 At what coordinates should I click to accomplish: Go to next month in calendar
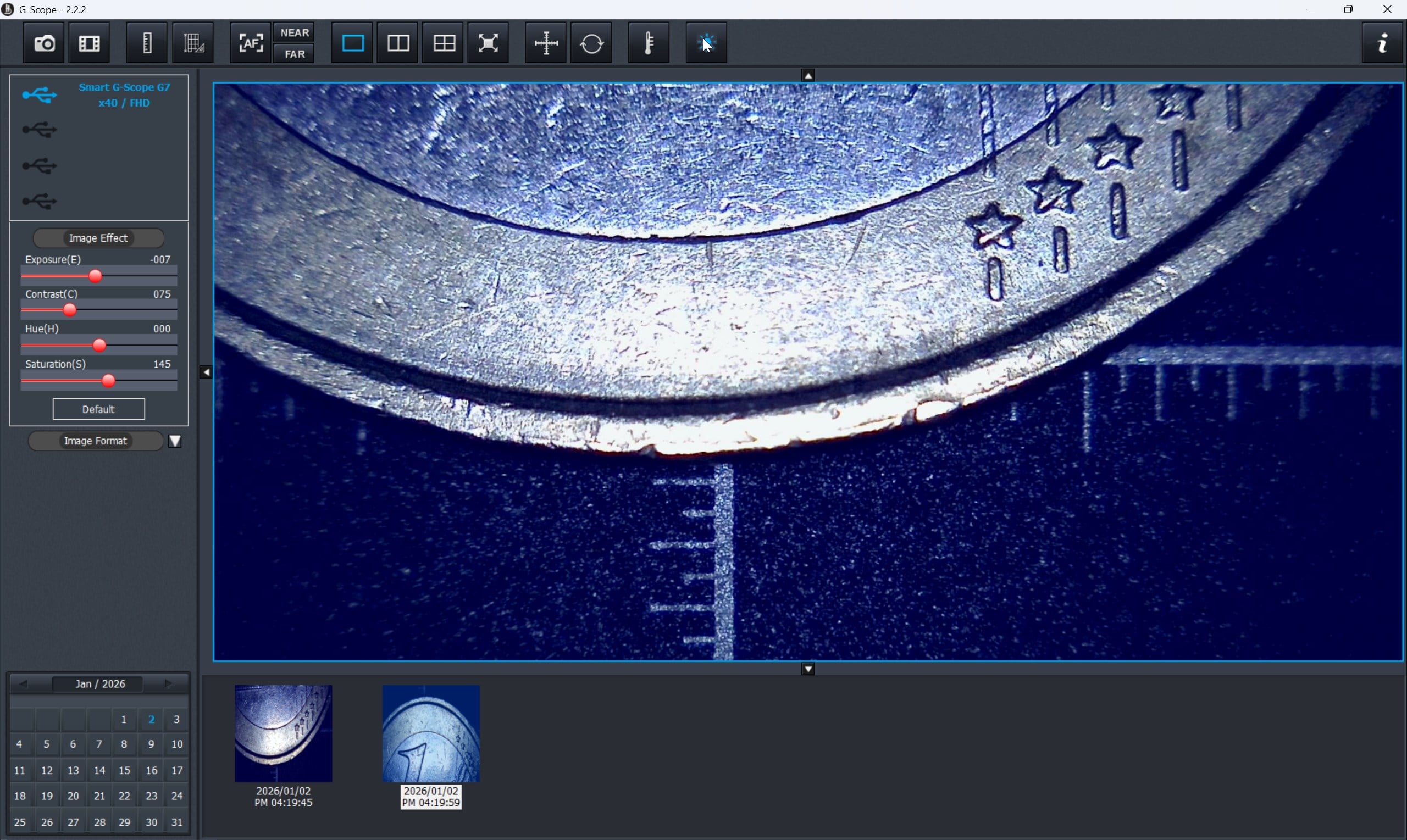(168, 684)
